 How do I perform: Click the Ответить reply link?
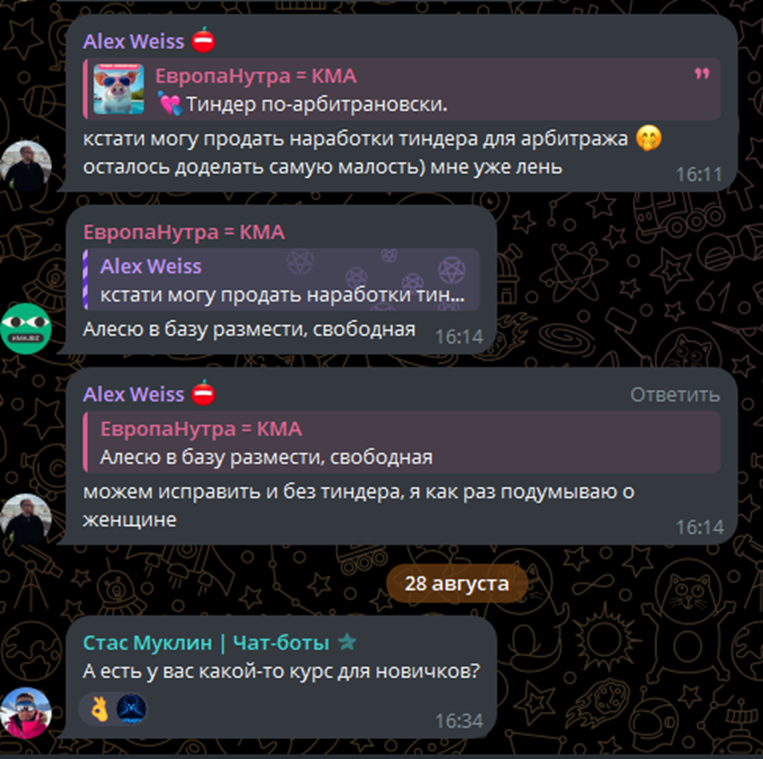click(x=675, y=395)
